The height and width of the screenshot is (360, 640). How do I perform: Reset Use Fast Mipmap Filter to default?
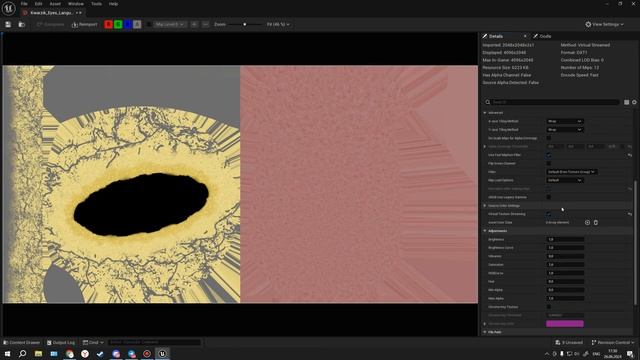point(630,155)
